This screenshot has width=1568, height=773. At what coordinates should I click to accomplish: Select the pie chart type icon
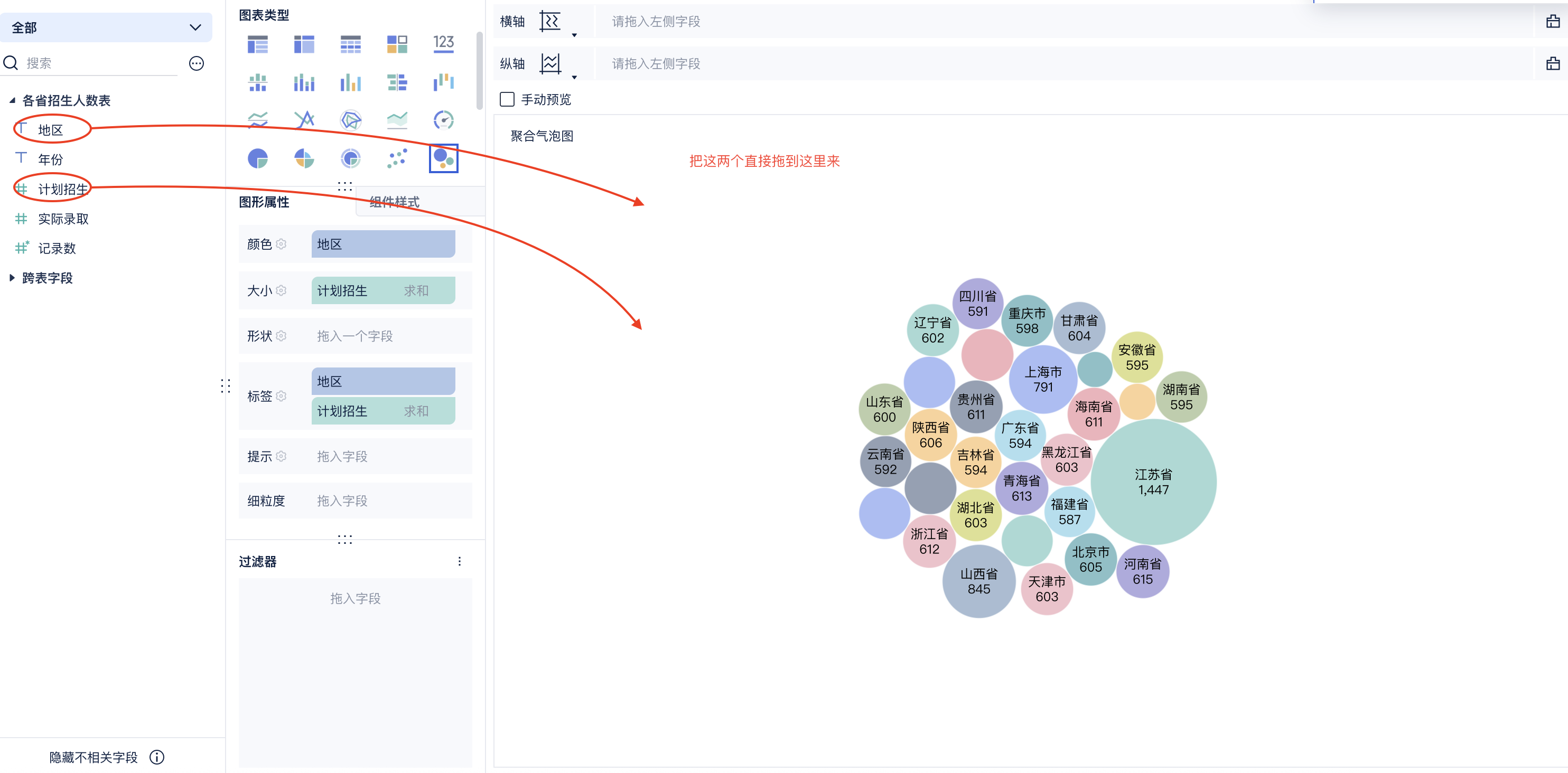coord(257,159)
